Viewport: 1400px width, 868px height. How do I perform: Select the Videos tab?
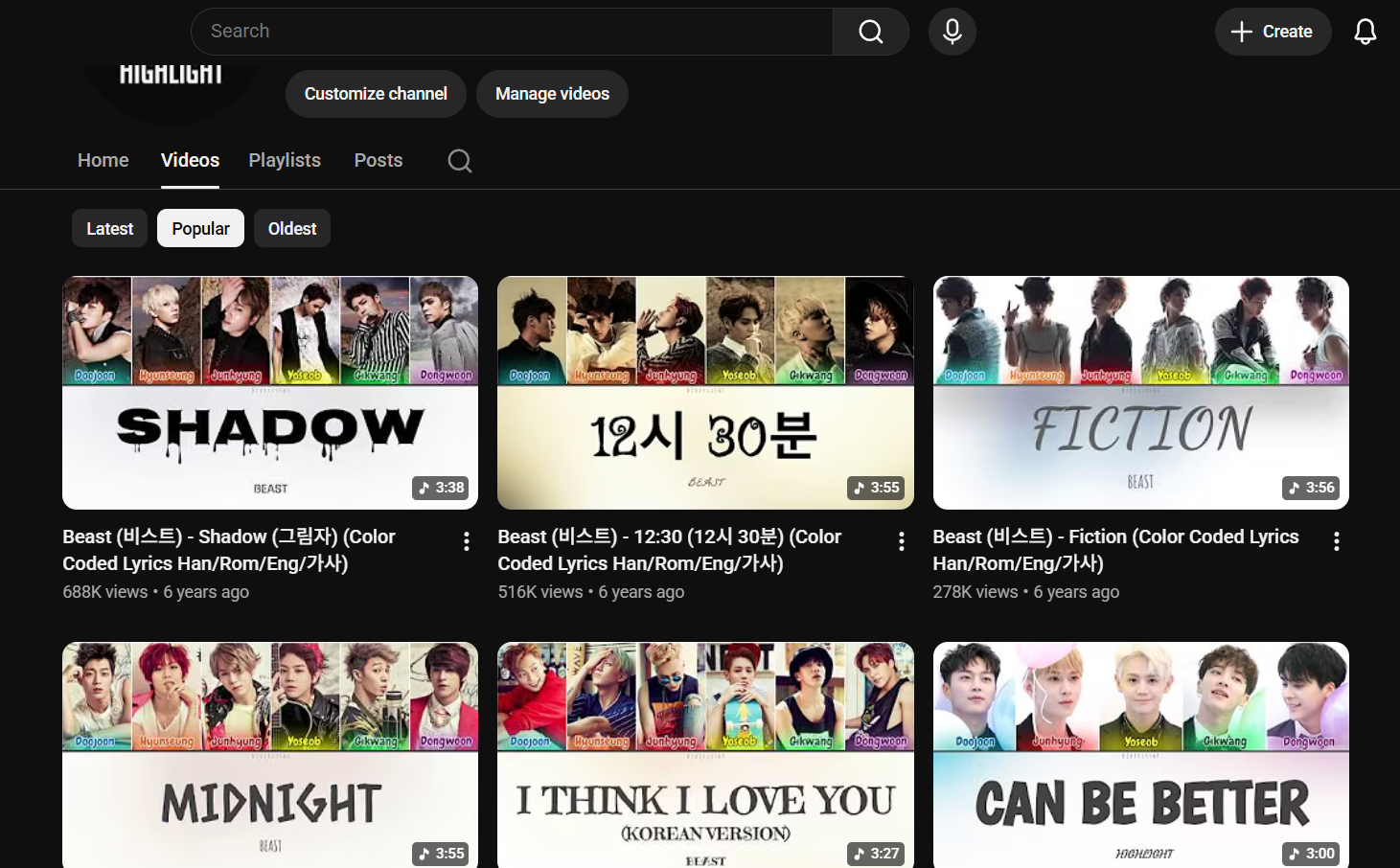[190, 160]
